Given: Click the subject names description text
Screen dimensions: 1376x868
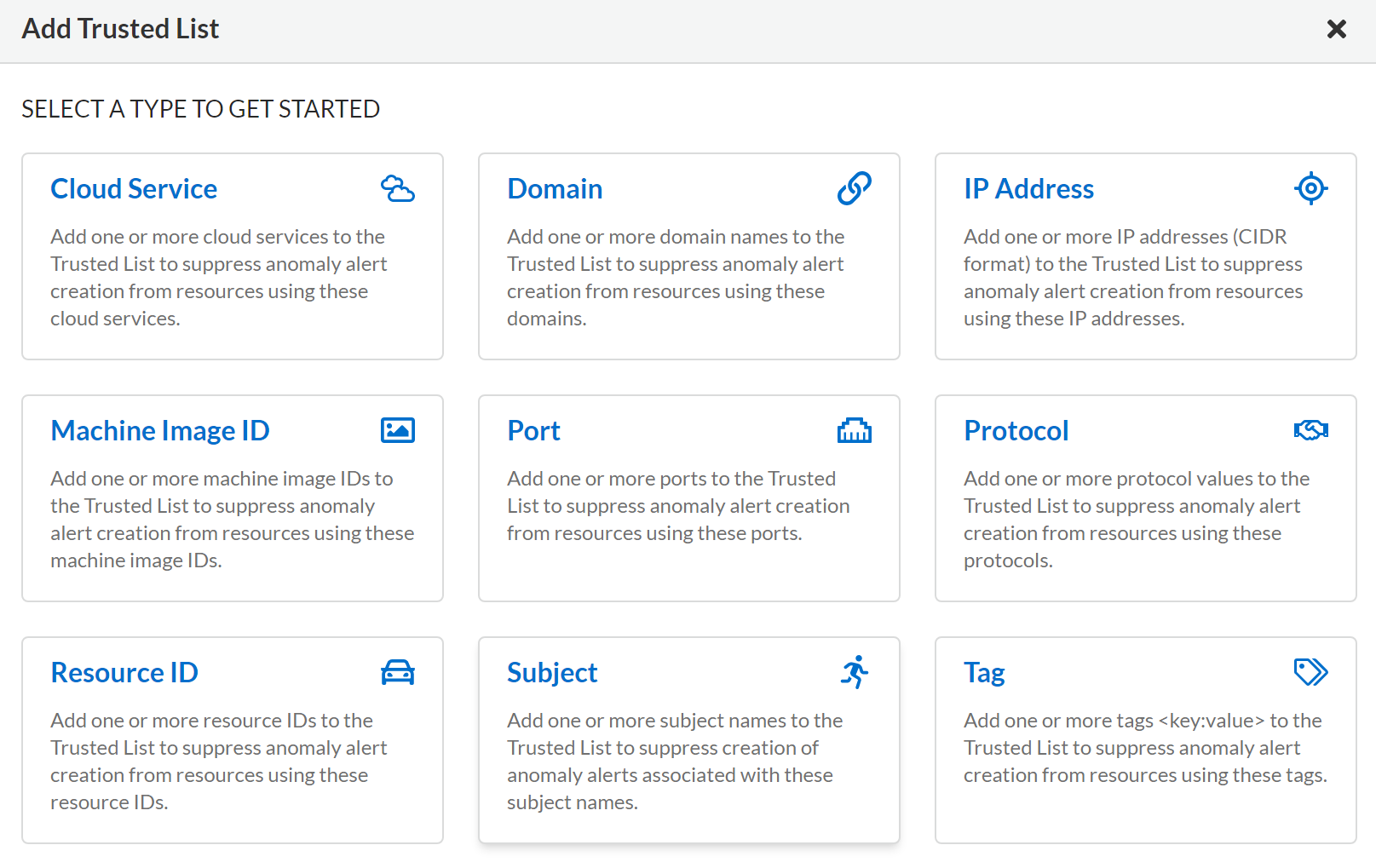Looking at the screenshot, I should tap(675, 761).
